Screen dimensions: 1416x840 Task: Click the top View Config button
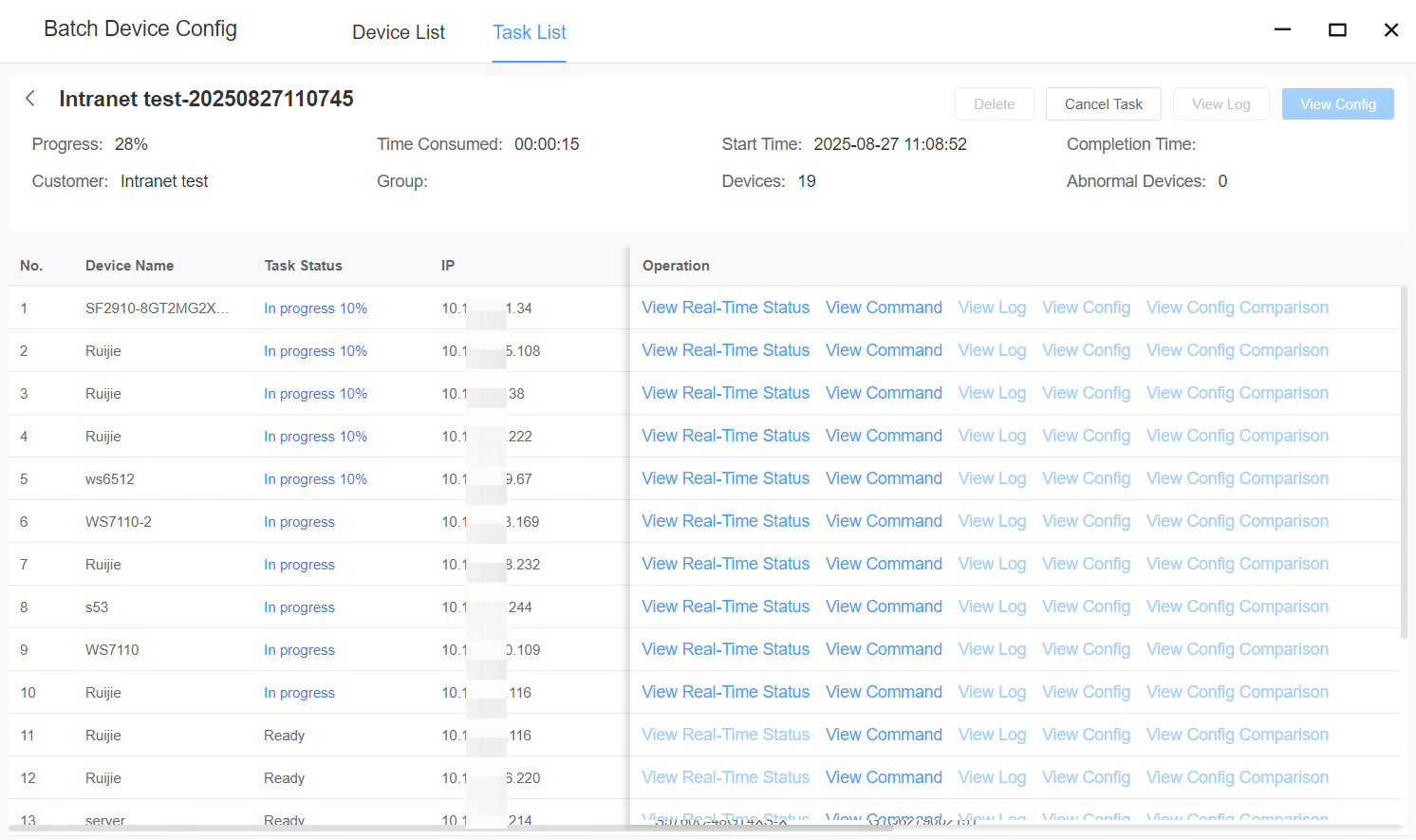click(1338, 104)
